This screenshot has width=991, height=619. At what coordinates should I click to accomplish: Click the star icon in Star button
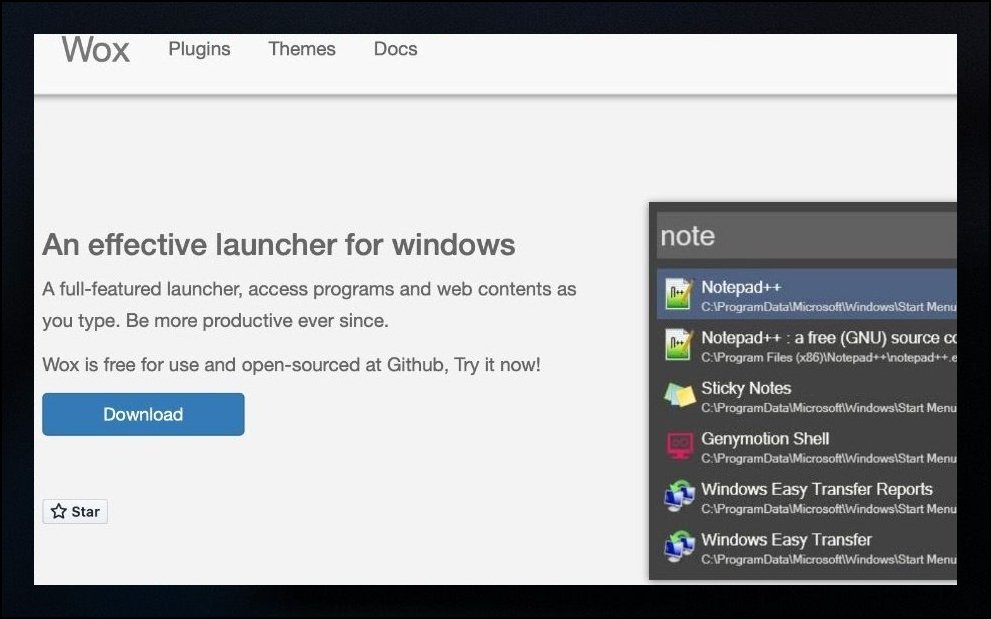point(59,511)
